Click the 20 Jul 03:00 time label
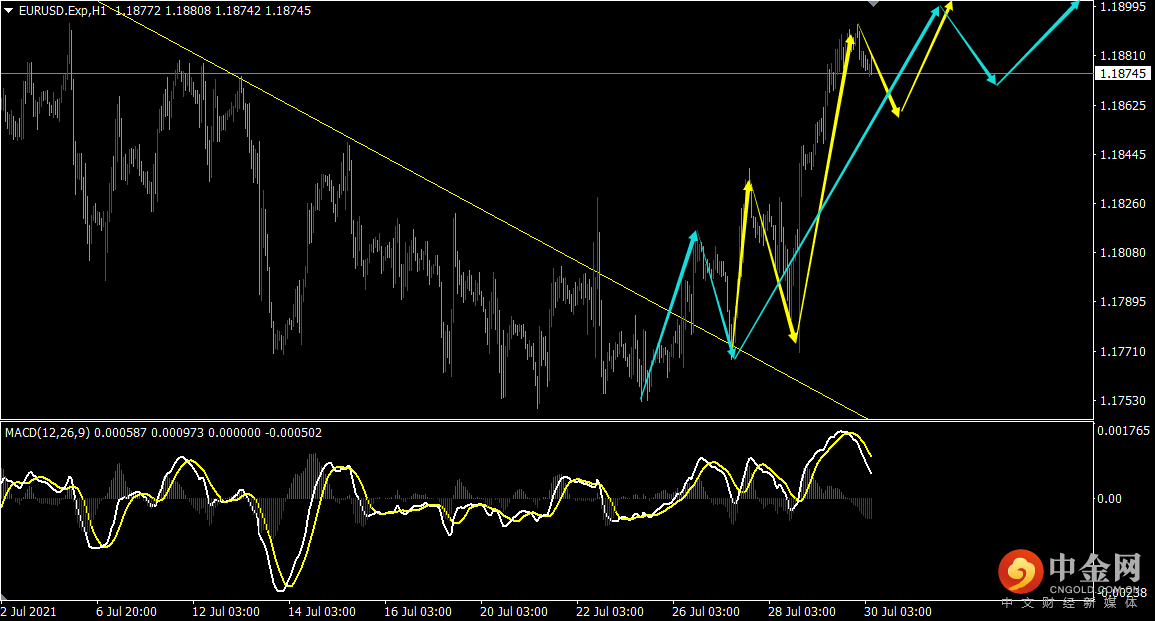The width and height of the screenshot is (1155, 621). coord(514,612)
